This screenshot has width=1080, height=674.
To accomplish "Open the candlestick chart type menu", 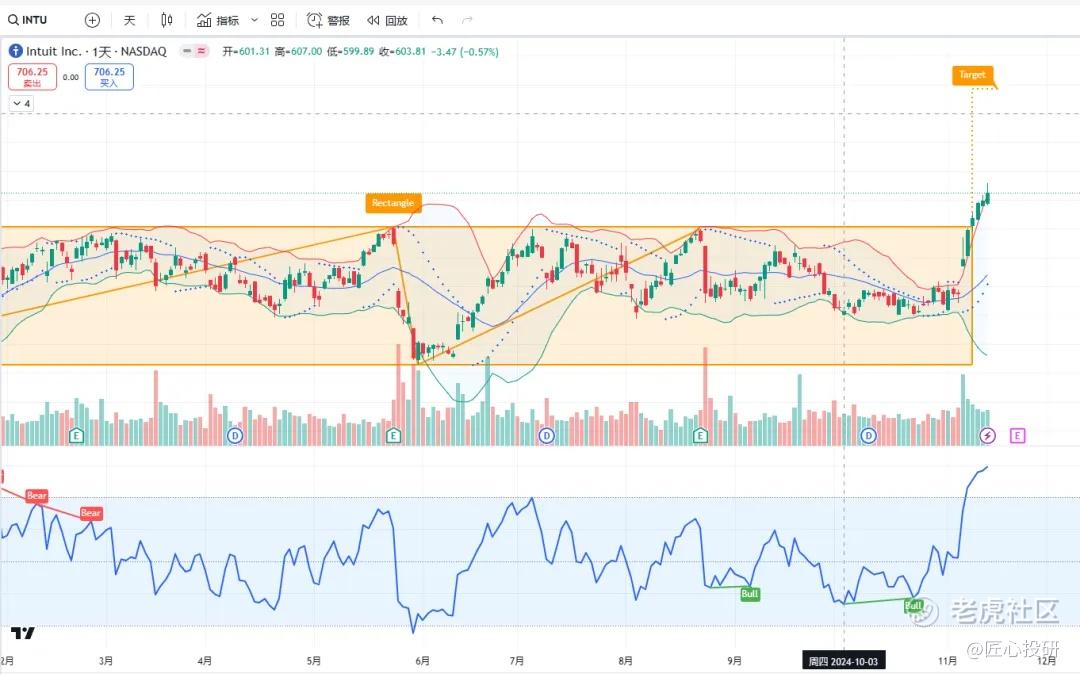I will click(x=167, y=21).
